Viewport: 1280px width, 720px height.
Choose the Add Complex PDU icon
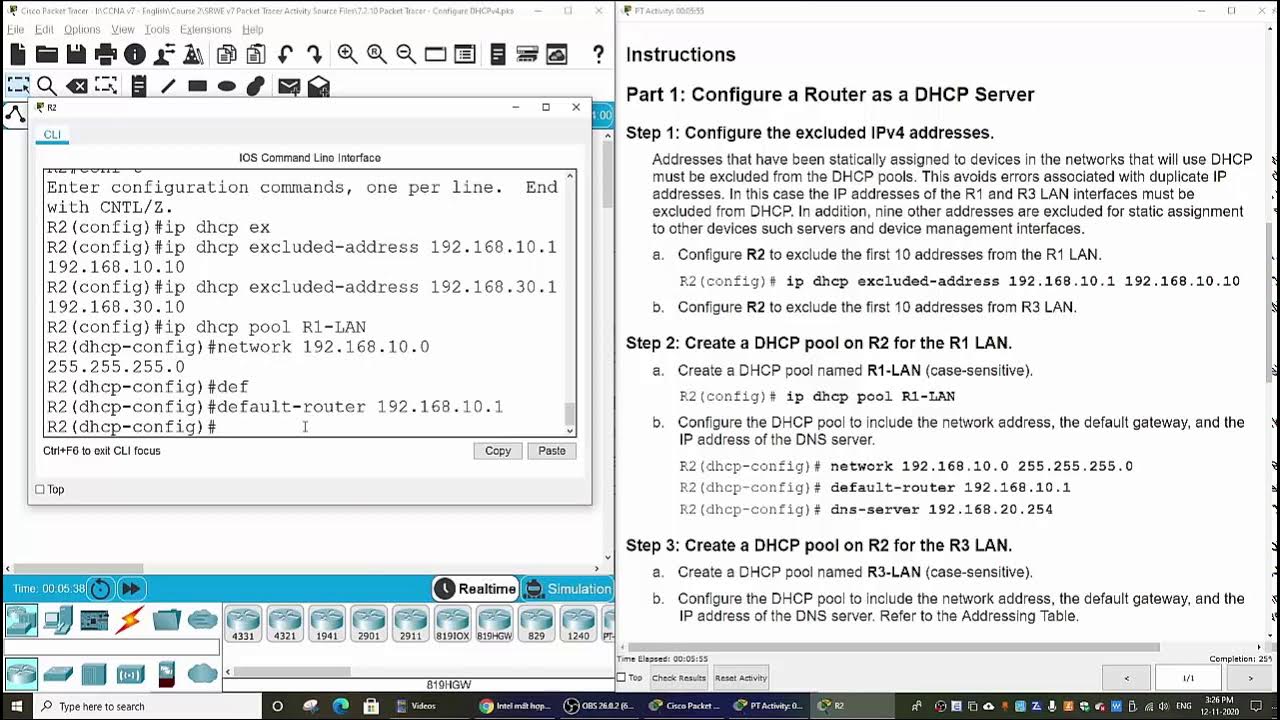(318, 86)
